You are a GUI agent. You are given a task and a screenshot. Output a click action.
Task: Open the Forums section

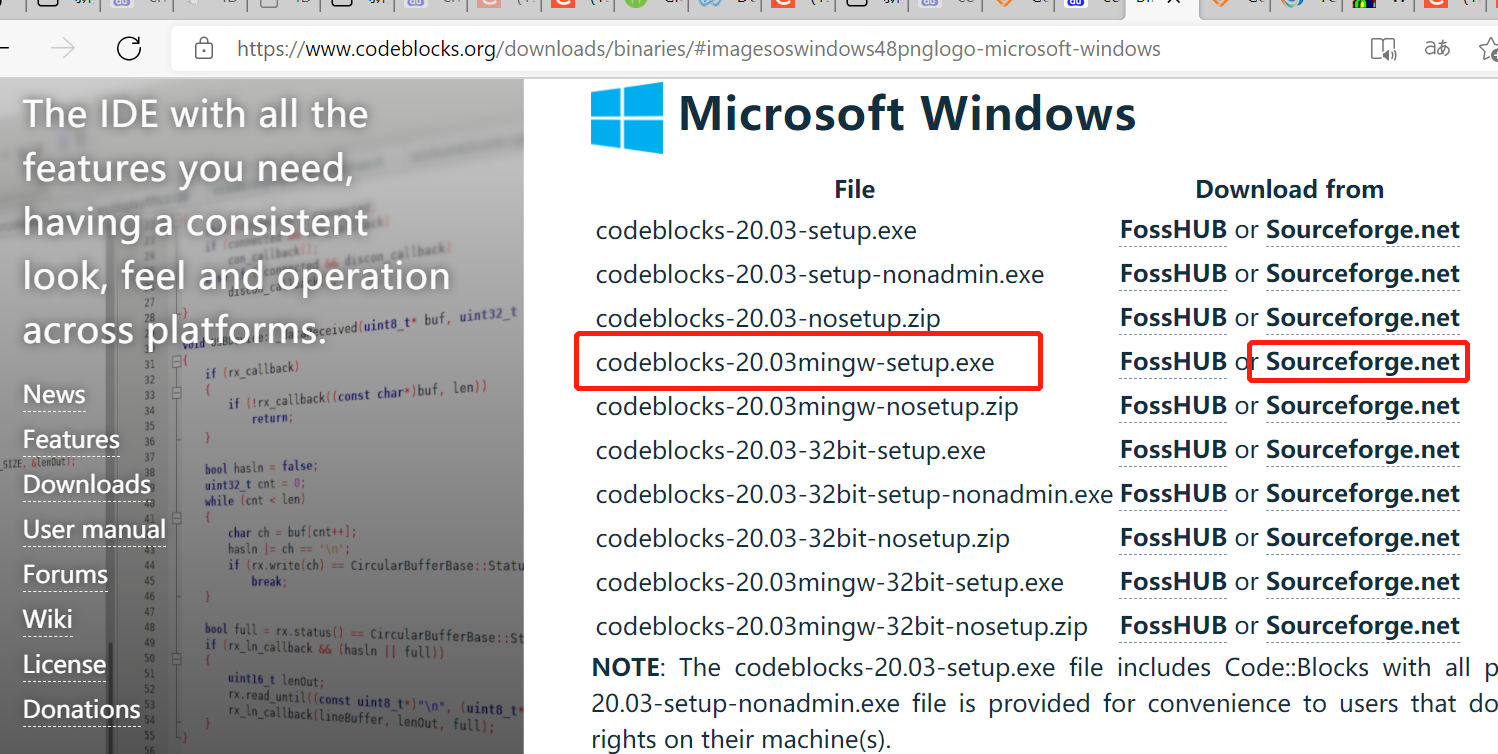[64, 574]
